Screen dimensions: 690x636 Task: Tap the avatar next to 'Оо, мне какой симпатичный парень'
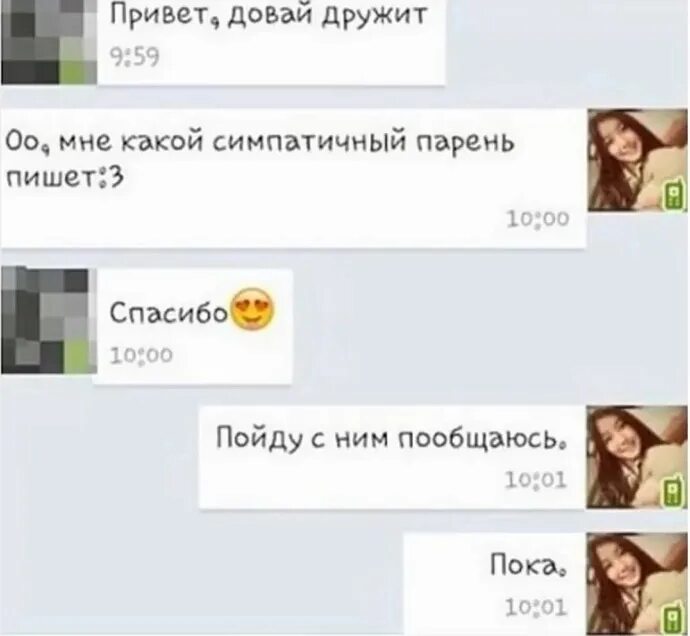coord(638,160)
